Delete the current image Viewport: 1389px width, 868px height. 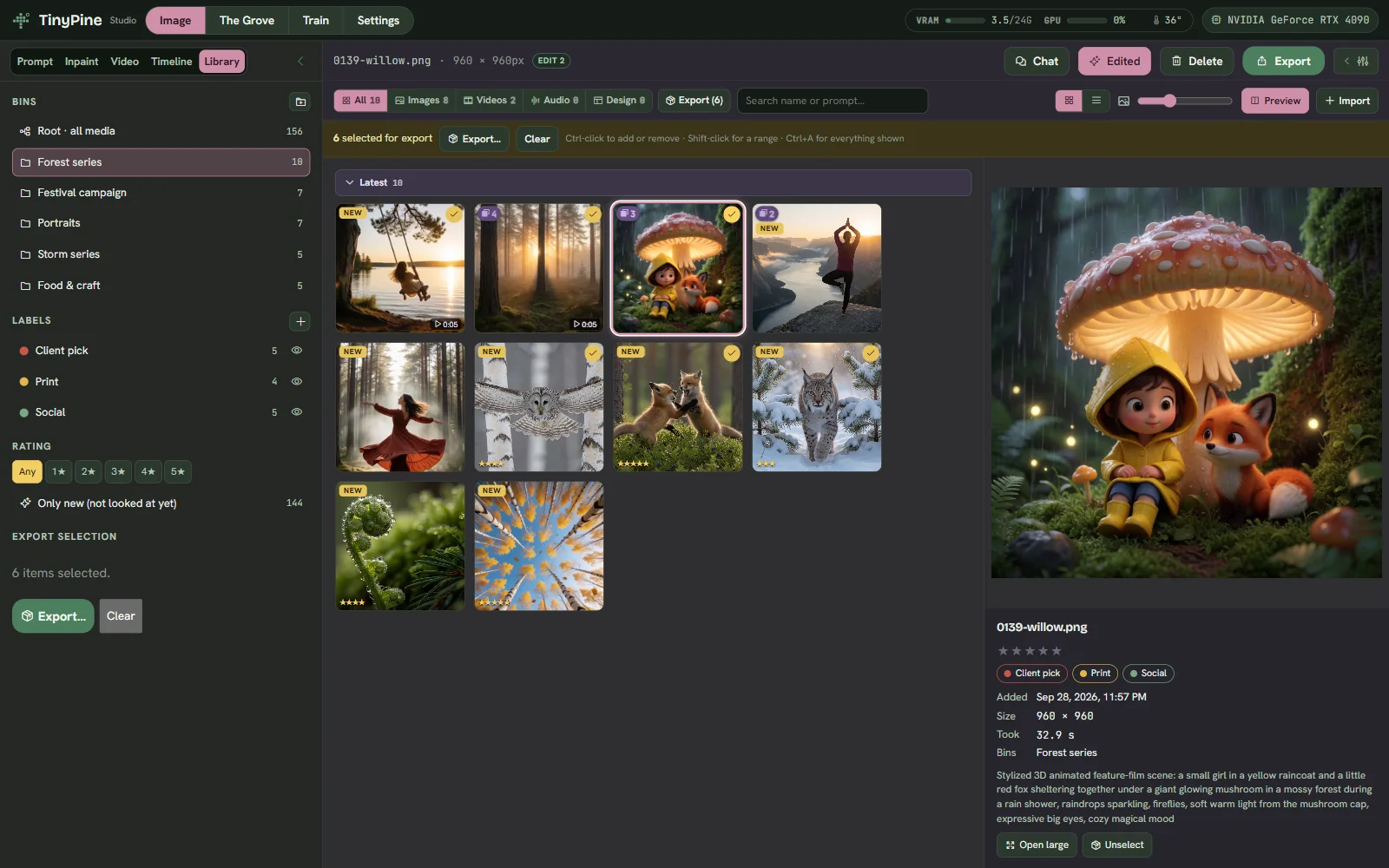pyautogui.click(x=1196, y=61)
